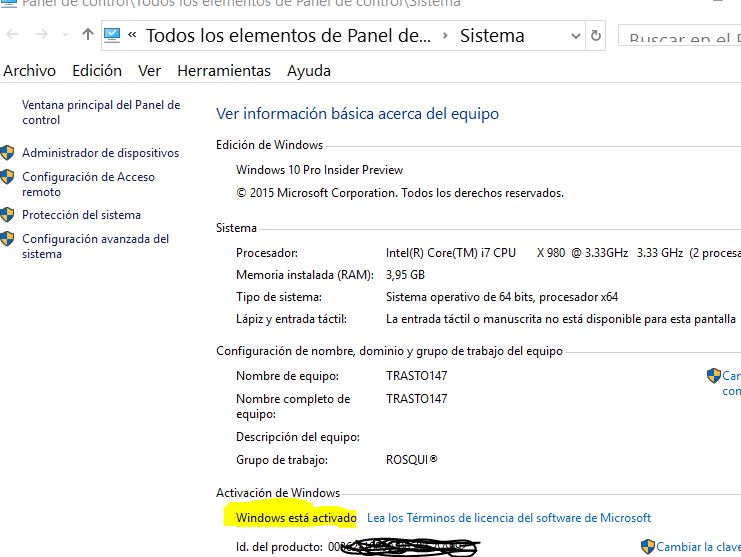Click 'Id. del producto:' label

point(279,547)
